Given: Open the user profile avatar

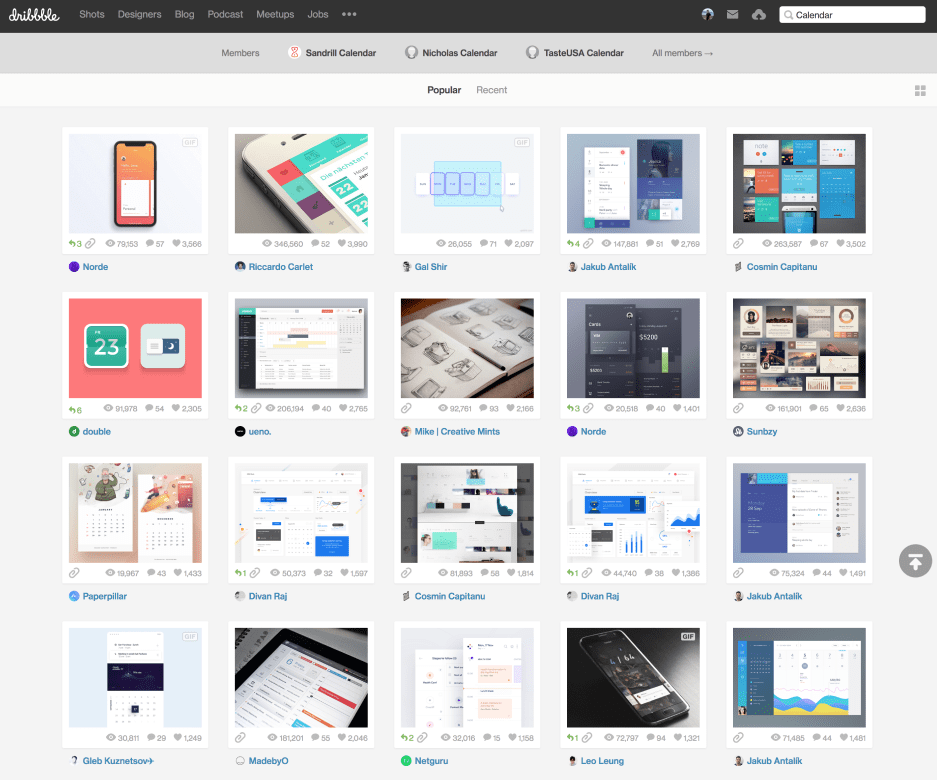Looking at the screenshot, I should click(x=708, y=14).
